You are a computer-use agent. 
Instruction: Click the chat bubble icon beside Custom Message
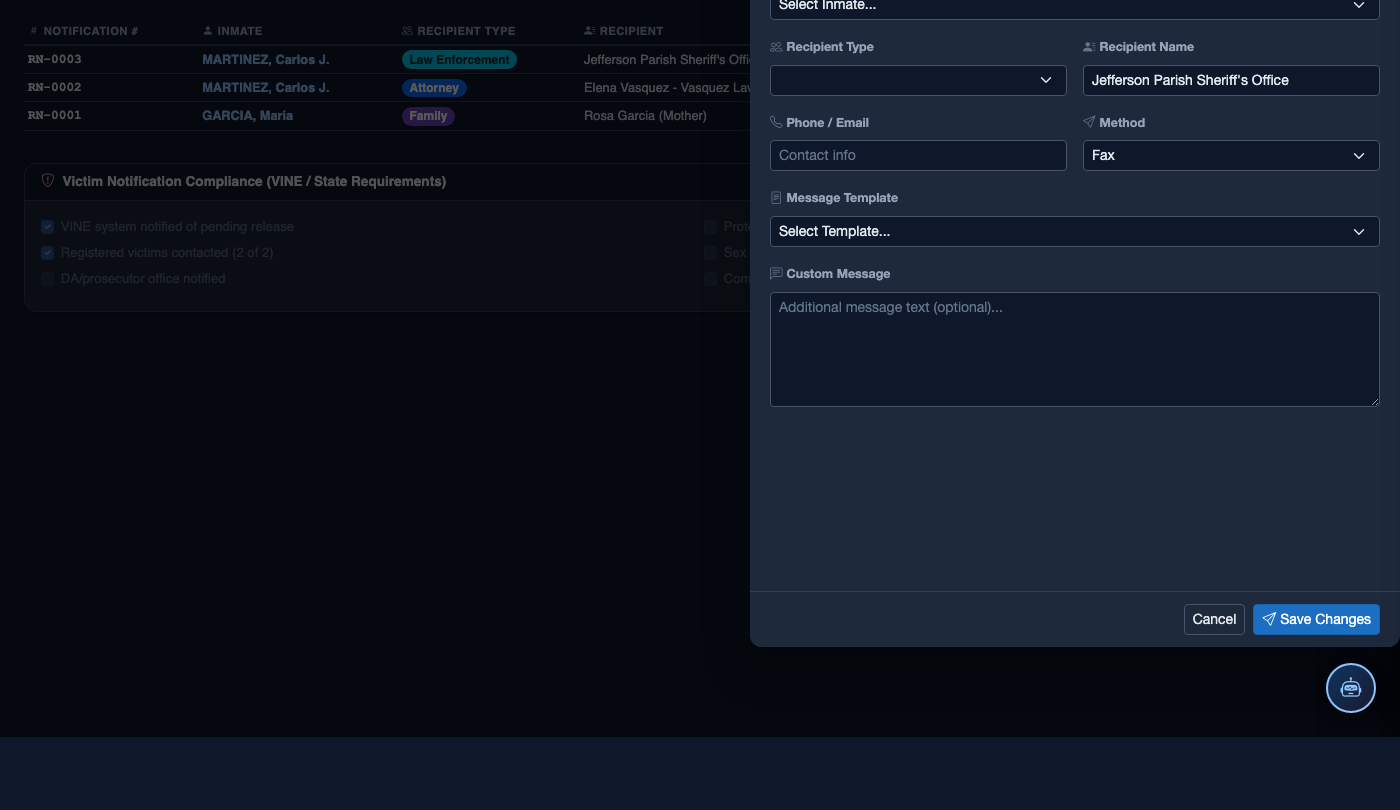(x=776, y=273)
